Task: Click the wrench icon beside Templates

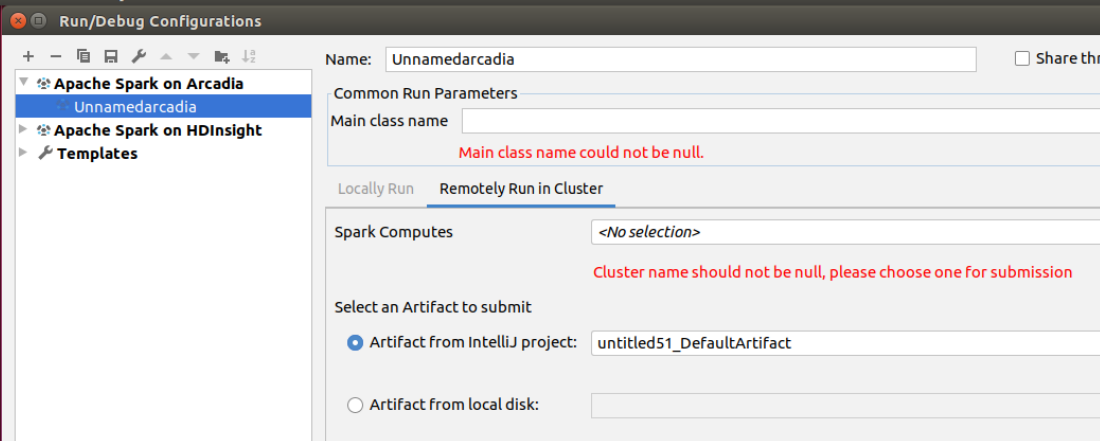Action: [45, 153]
